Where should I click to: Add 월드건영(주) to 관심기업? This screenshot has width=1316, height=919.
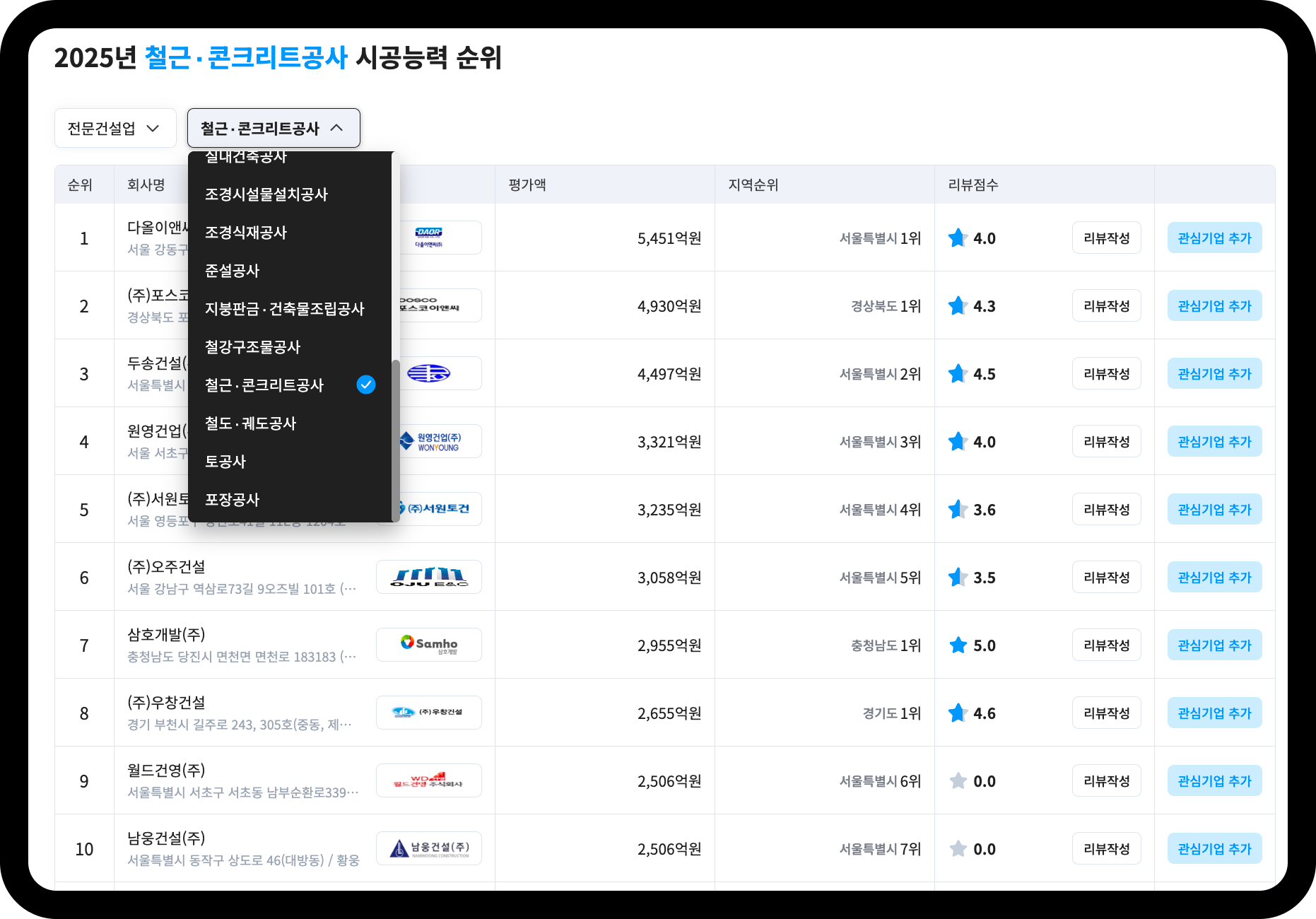coord(1214,781)
